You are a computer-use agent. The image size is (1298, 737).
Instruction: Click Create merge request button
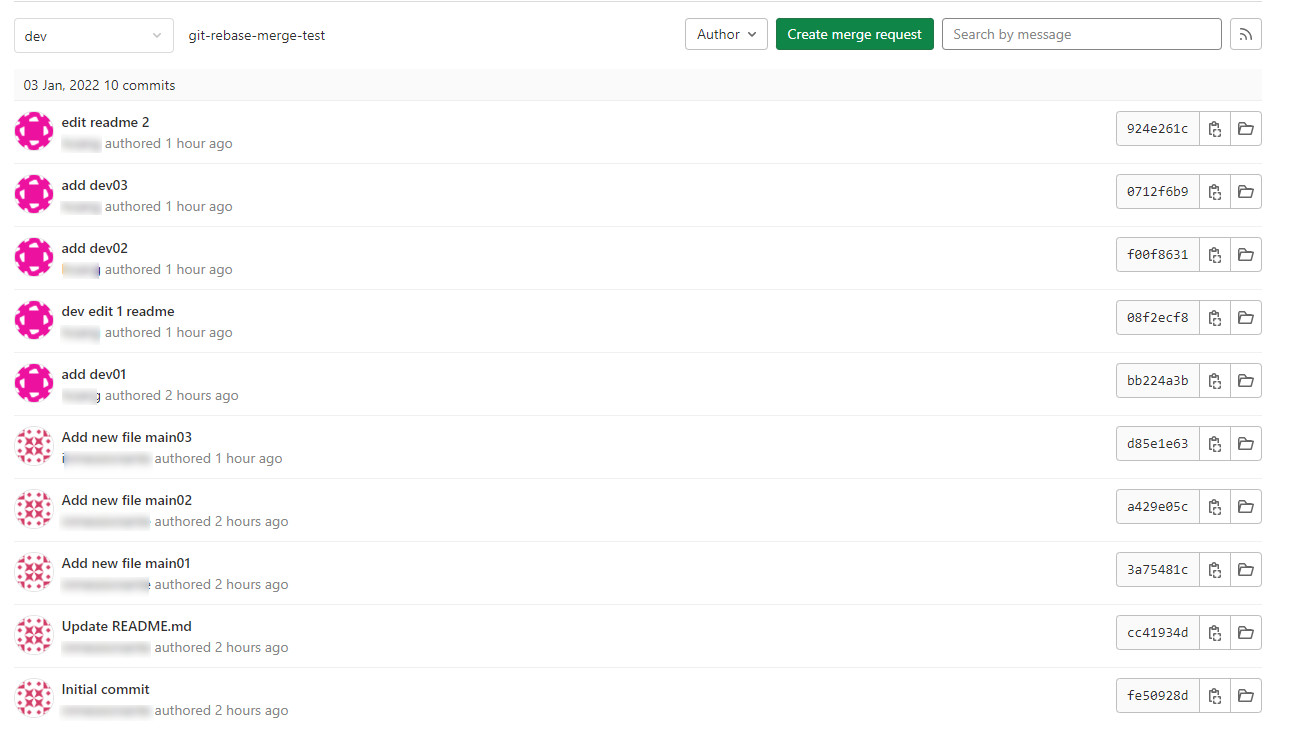pyautogui.click(x=855, y=34)
